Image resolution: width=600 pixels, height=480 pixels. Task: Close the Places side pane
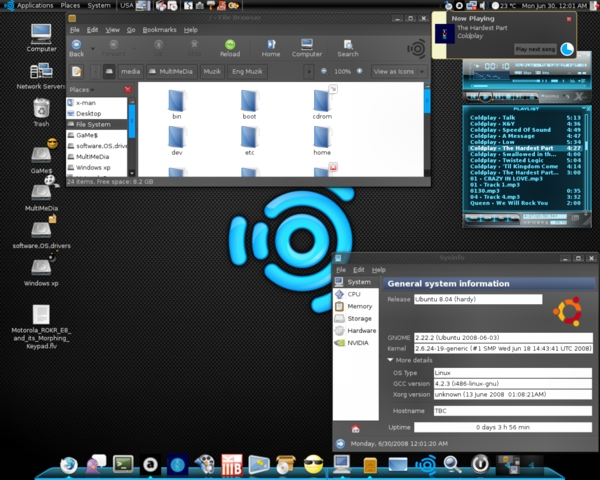(128, 90)
